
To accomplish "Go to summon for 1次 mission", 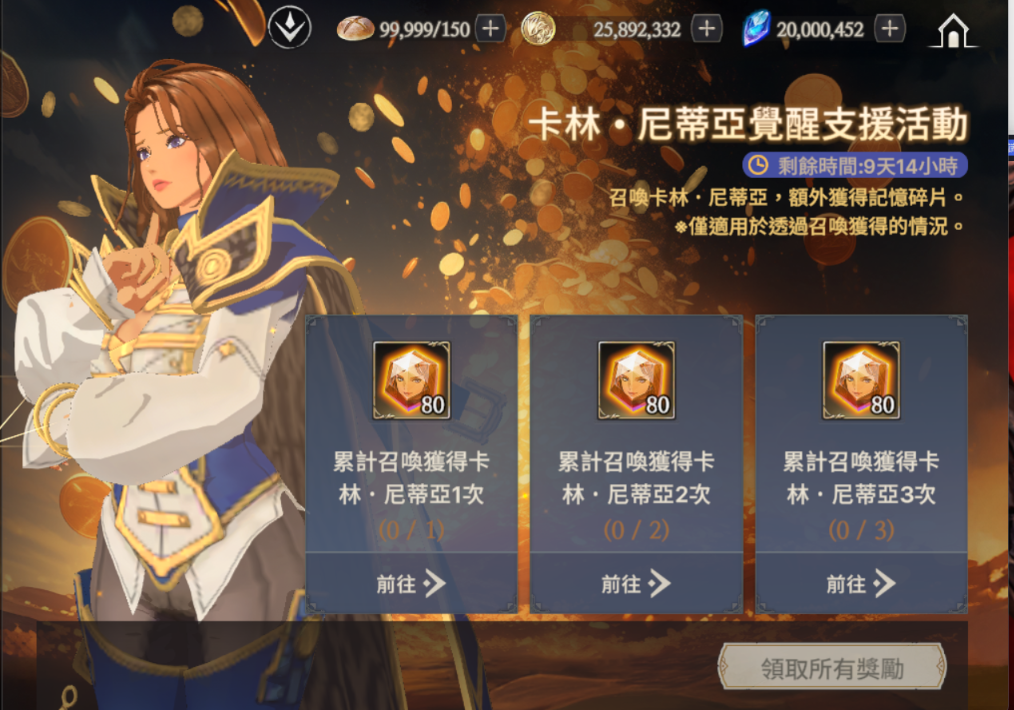I will click(x=411, y=583).
